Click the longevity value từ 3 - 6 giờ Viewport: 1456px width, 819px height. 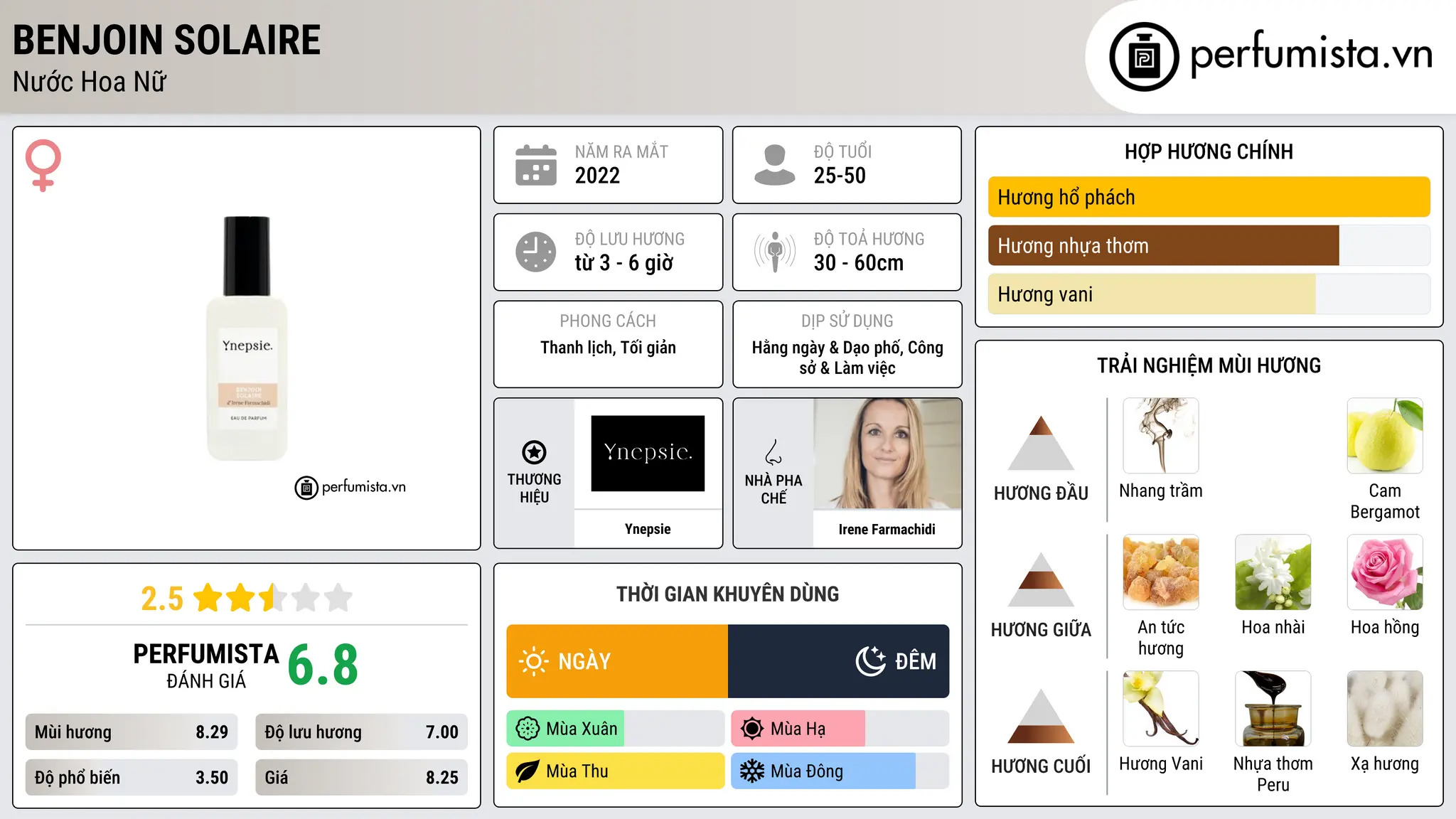624,263
